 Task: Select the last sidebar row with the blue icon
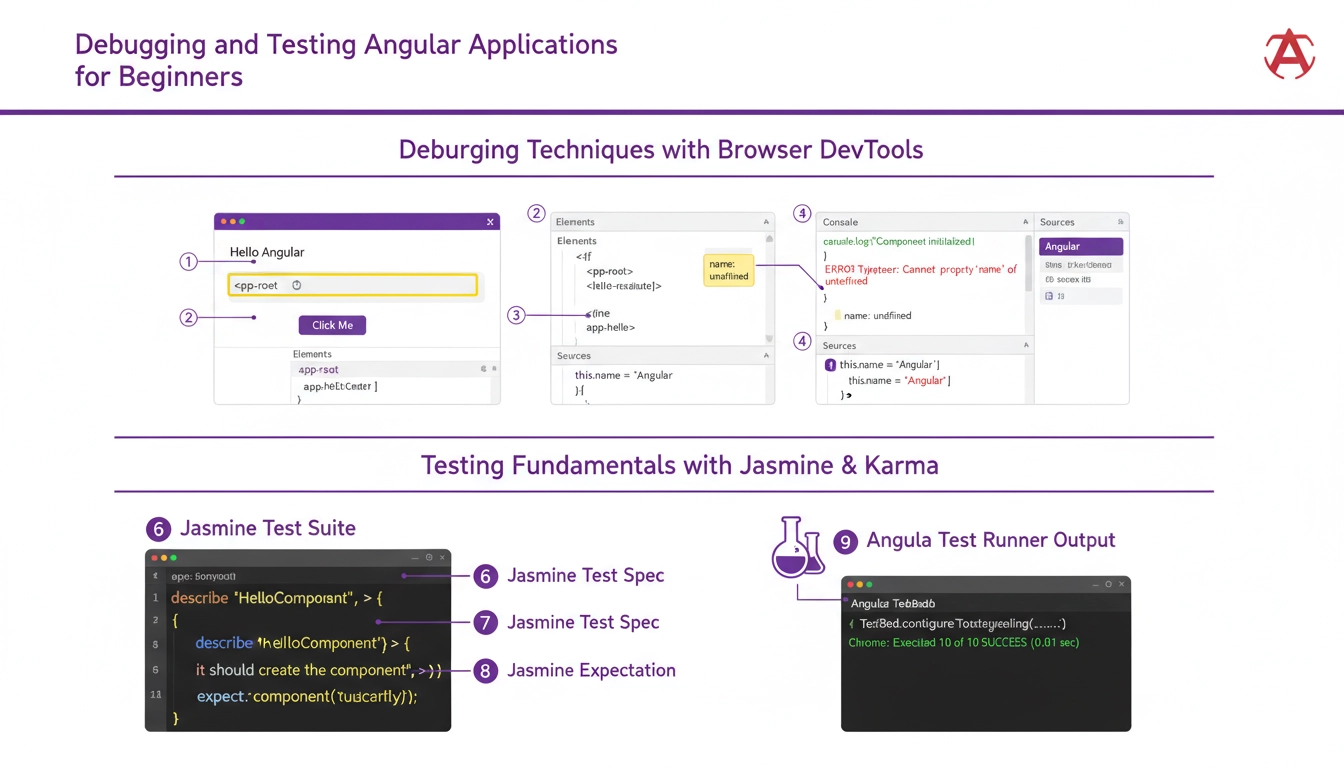[x=1081, y=296]
